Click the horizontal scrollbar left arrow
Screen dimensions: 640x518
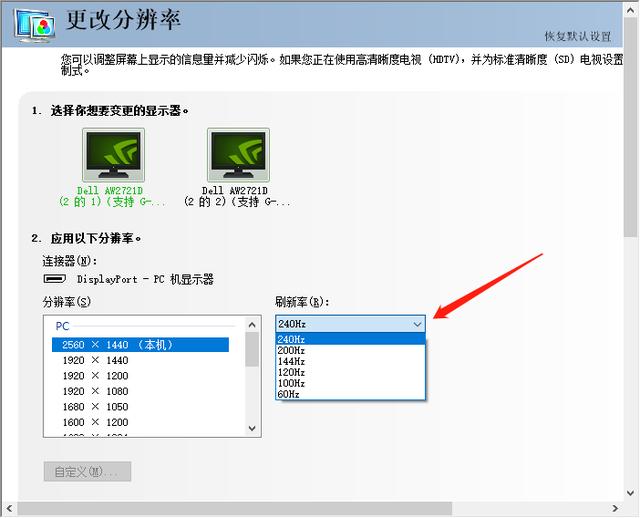point(9,509)
